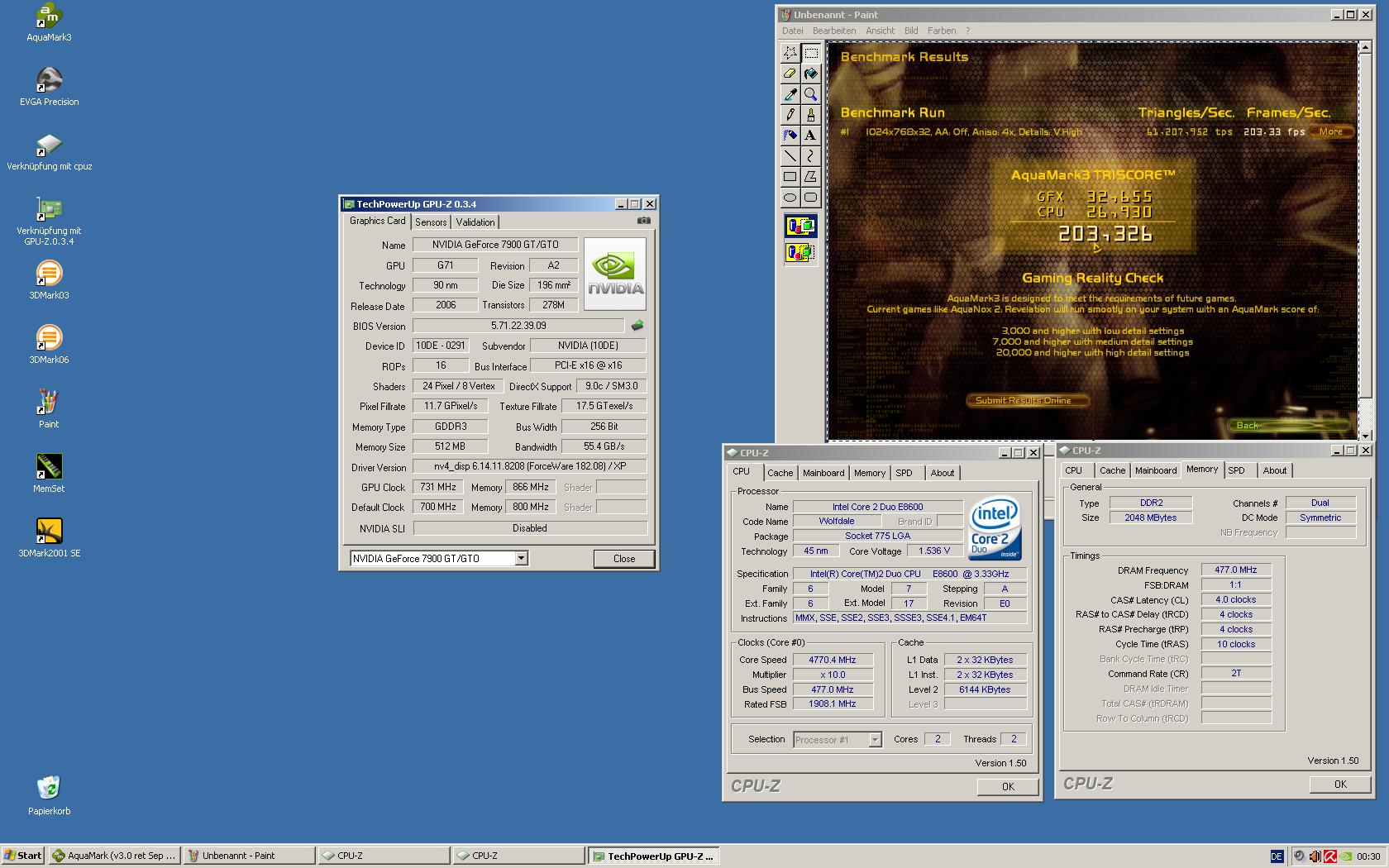Click the Back button in AquaMark results
Image resolution: width=1389 pixels, height=868 pixels.
point(1290,425)
